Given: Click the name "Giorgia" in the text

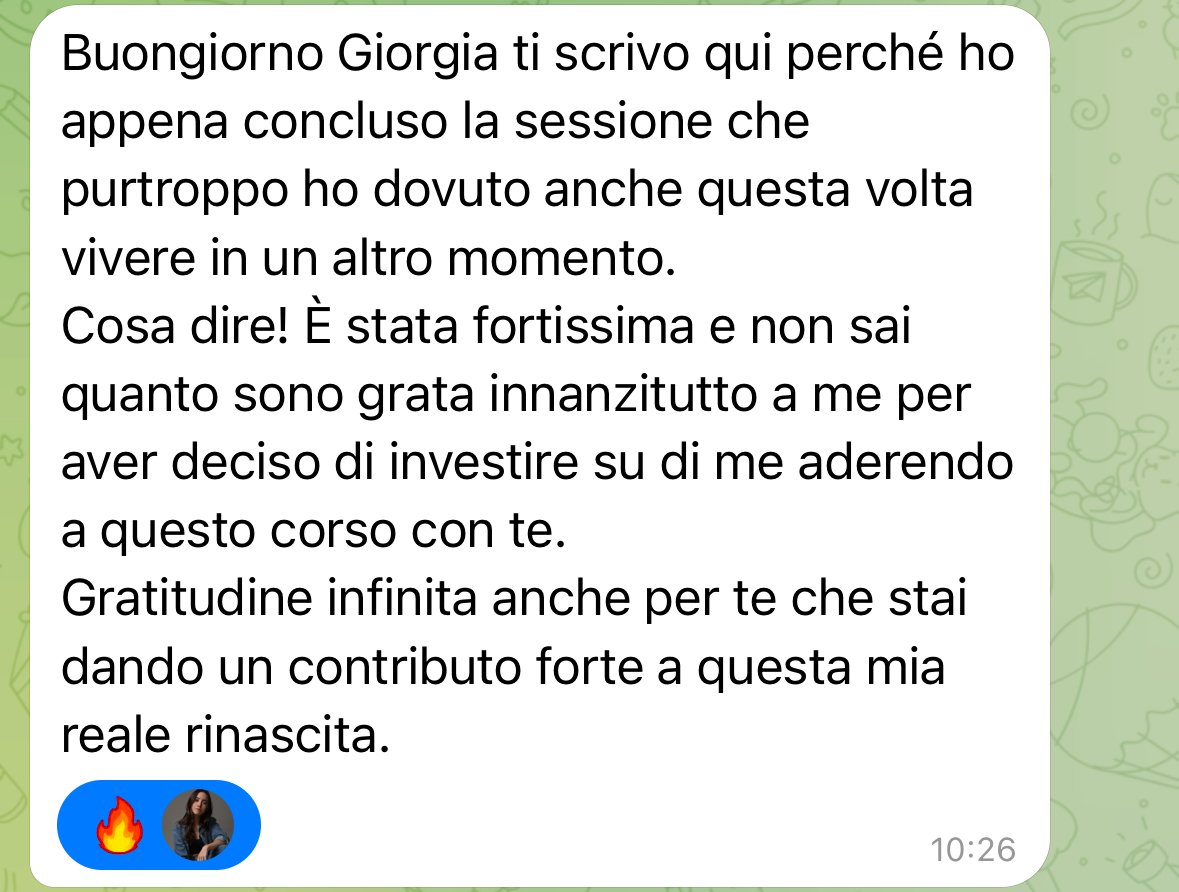Looking at the screenshot, I should pos(418,55).
